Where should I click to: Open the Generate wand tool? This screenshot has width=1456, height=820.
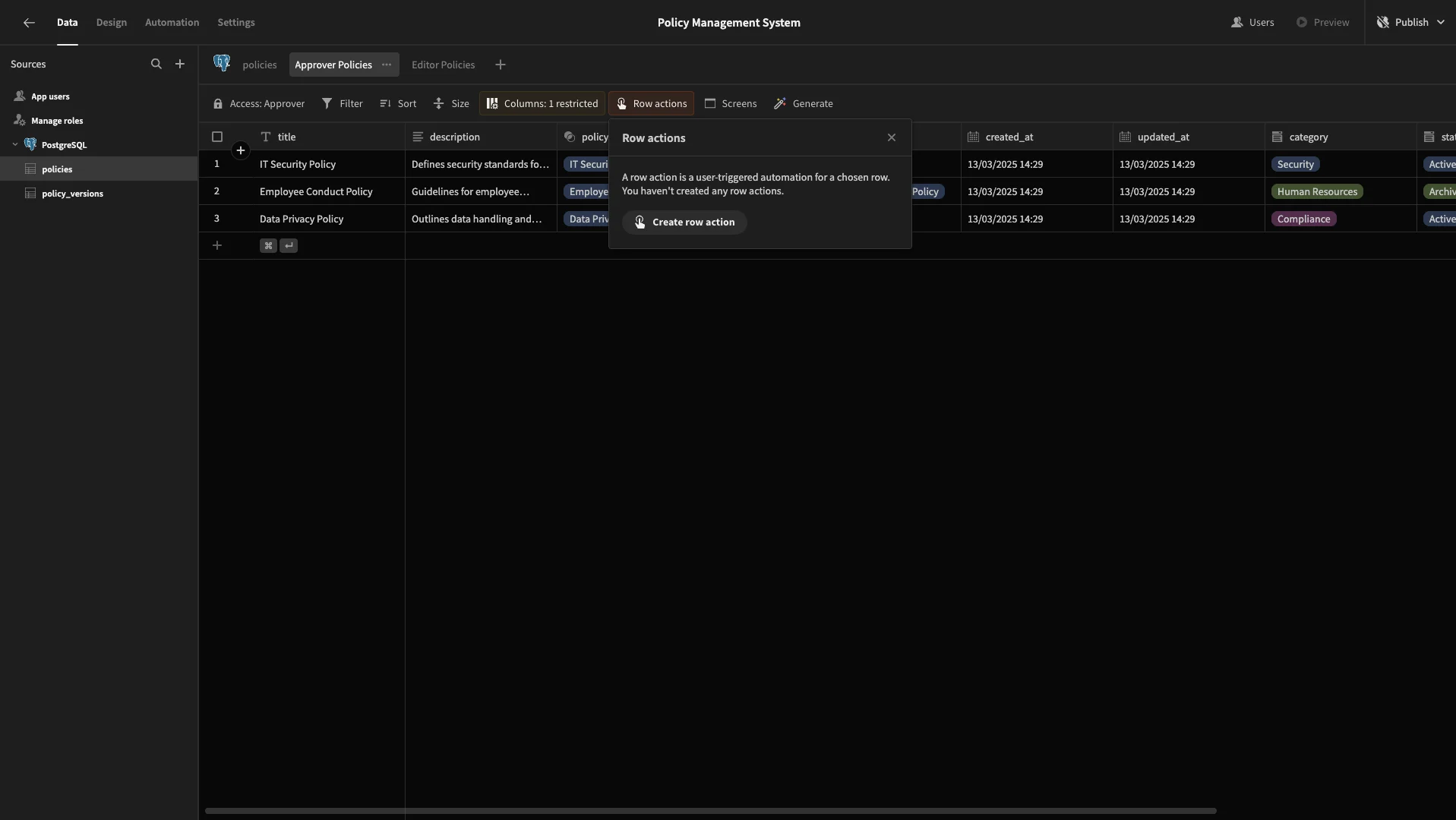[x=804, y=104]
